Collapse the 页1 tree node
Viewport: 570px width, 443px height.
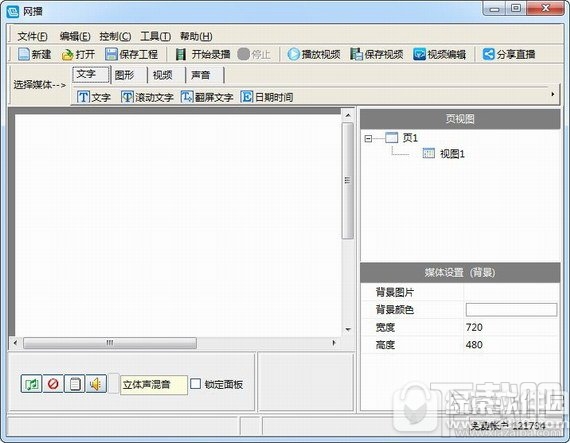[x=368, y=138]
